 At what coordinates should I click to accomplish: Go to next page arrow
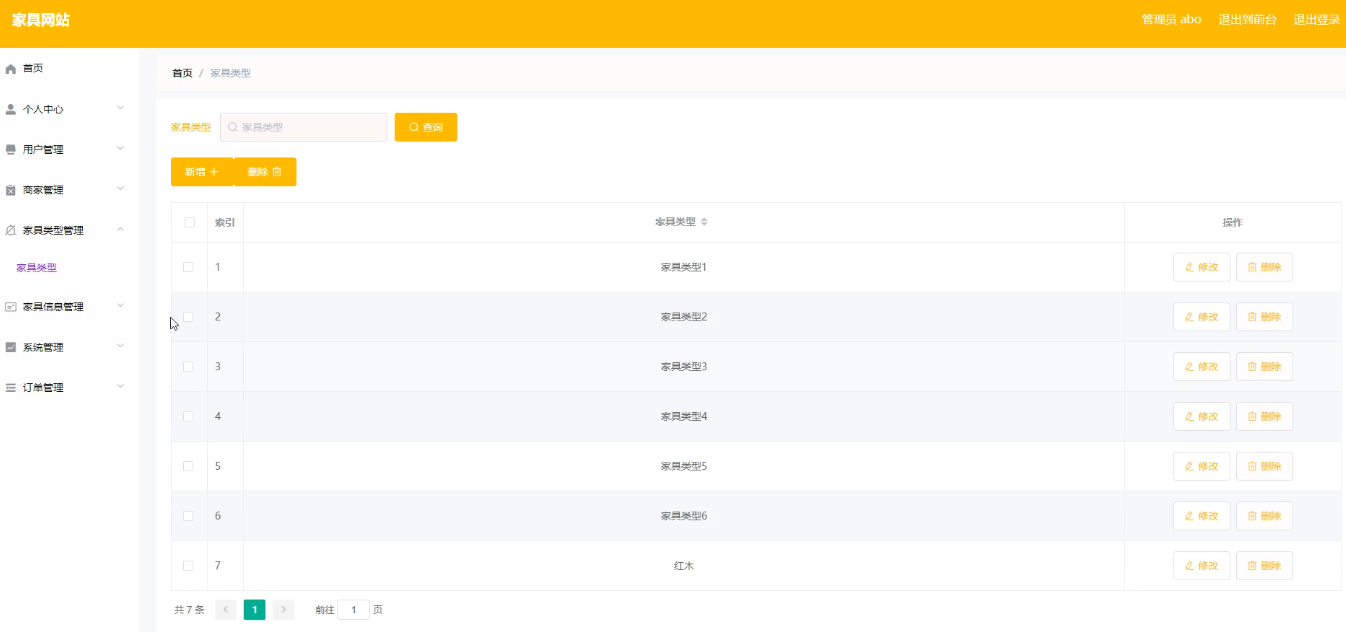tap(284, 610)
